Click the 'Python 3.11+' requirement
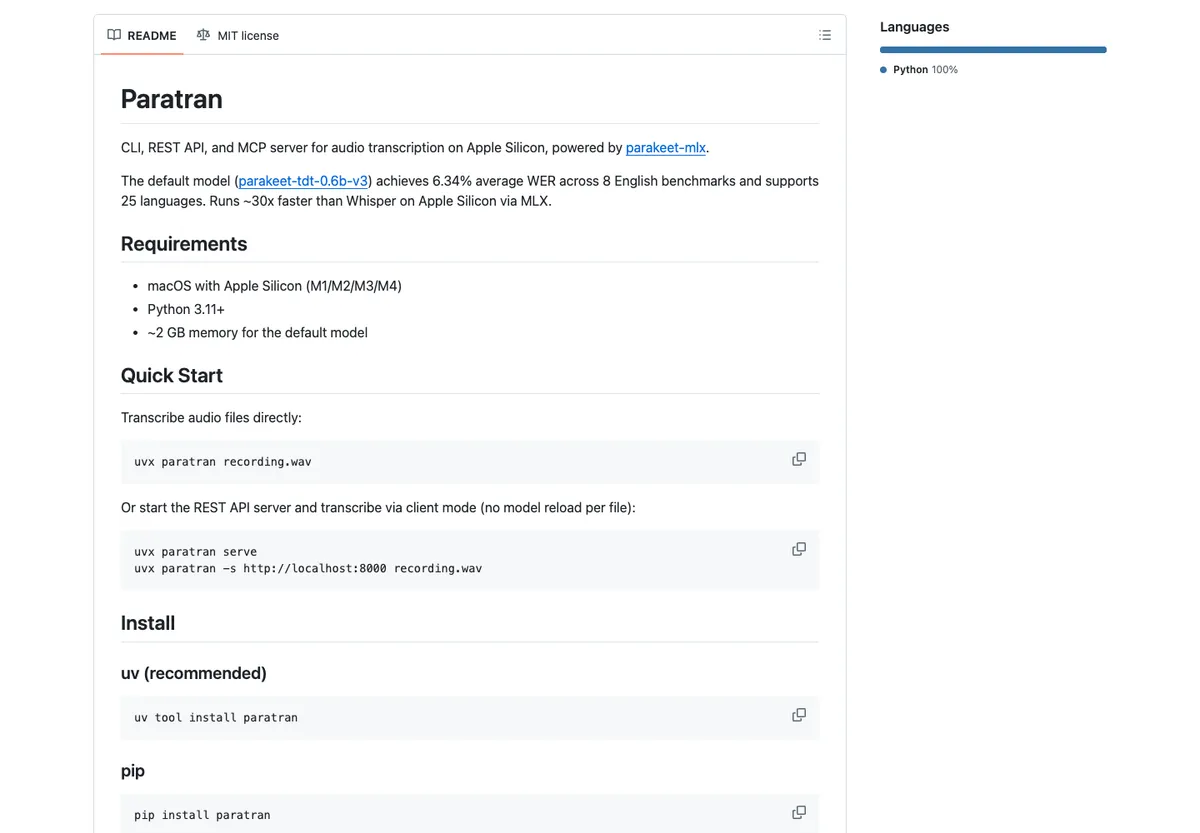This screenshot has width=1200, height=833. point(186,309)
